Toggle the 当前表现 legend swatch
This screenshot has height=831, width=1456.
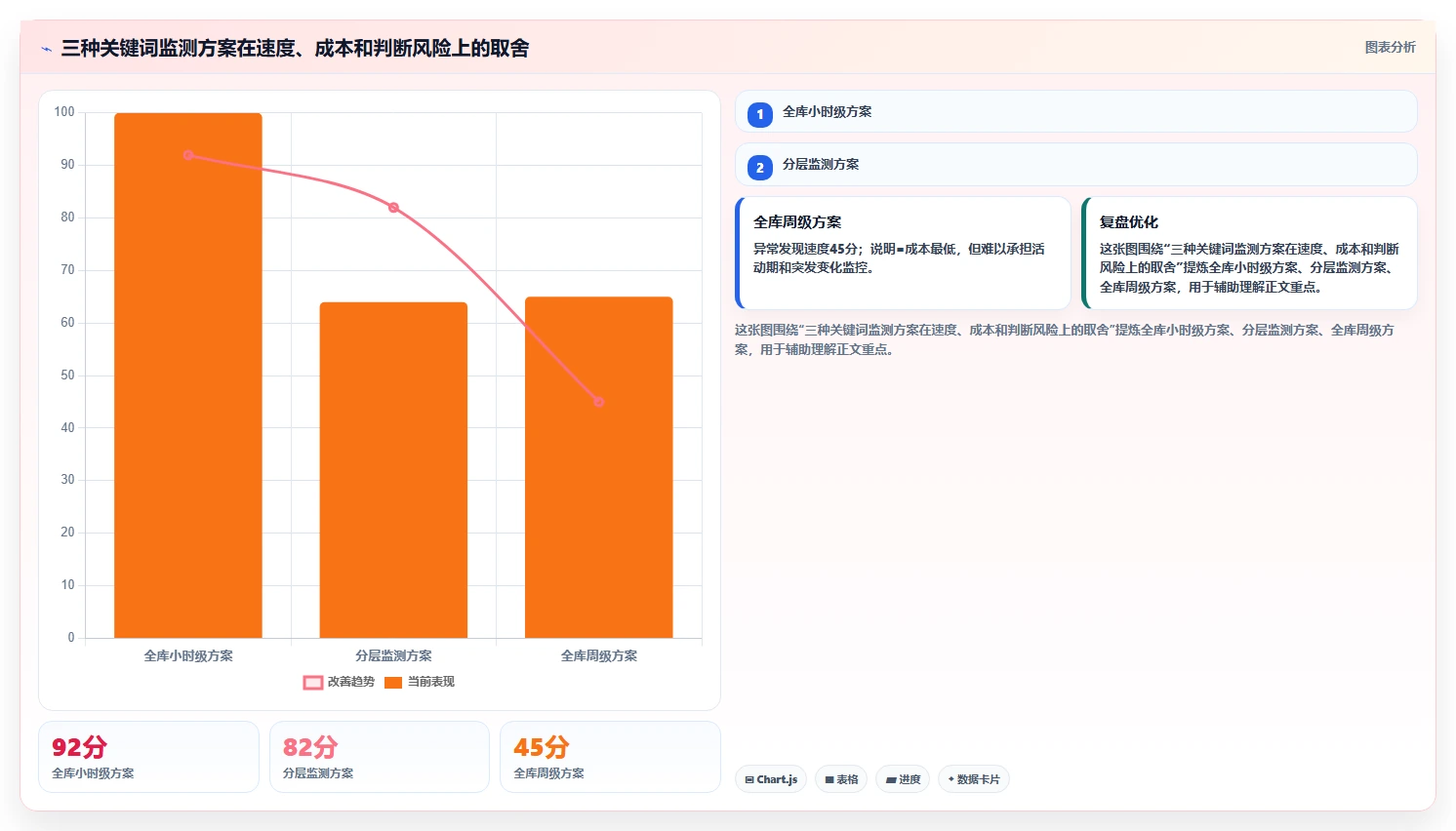pyautogui.click(x=393, y=683)
